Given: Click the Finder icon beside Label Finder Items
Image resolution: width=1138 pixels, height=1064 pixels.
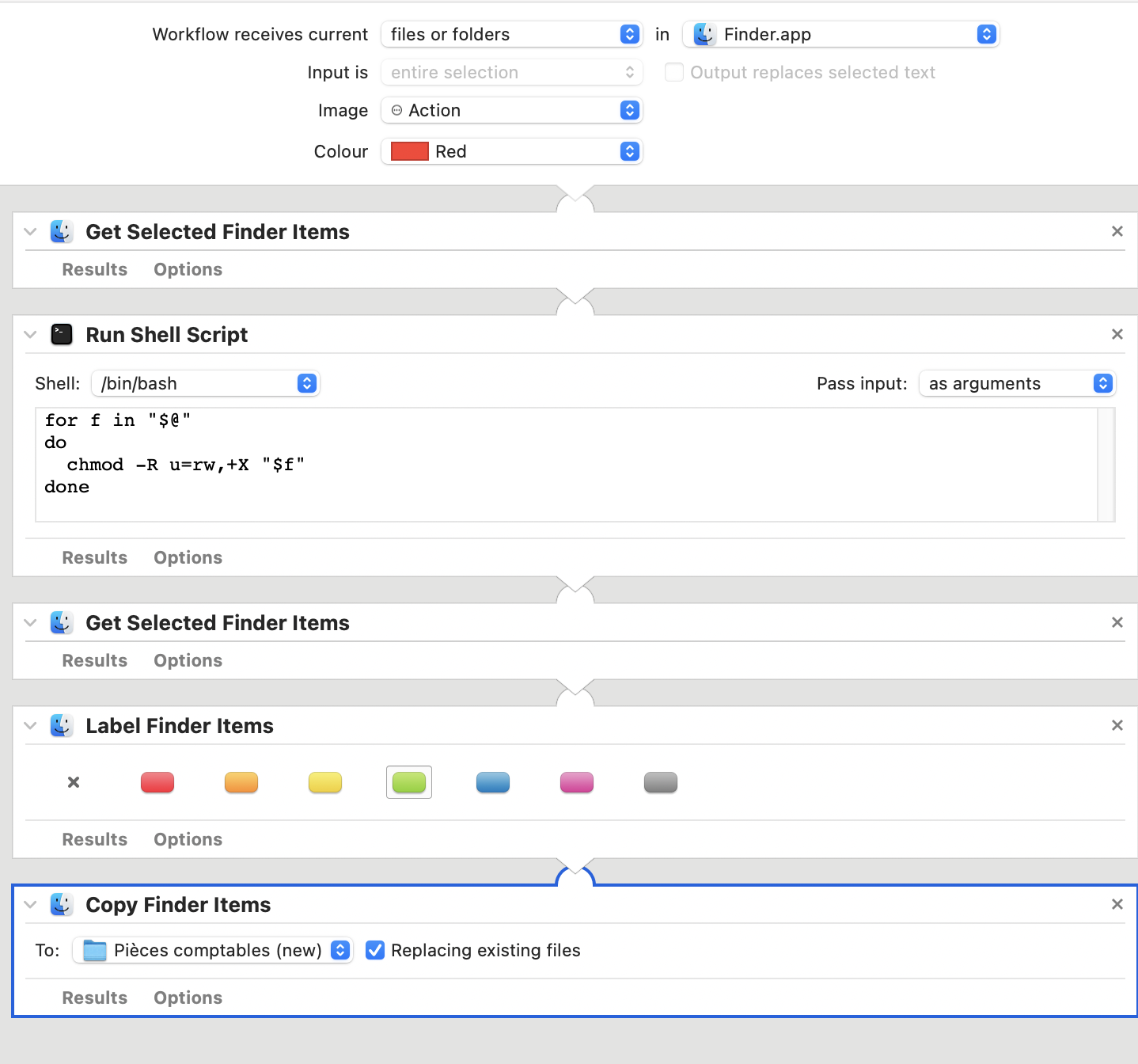Looking at the screenshot, I should pyautogui.click(x=62, y=725).
